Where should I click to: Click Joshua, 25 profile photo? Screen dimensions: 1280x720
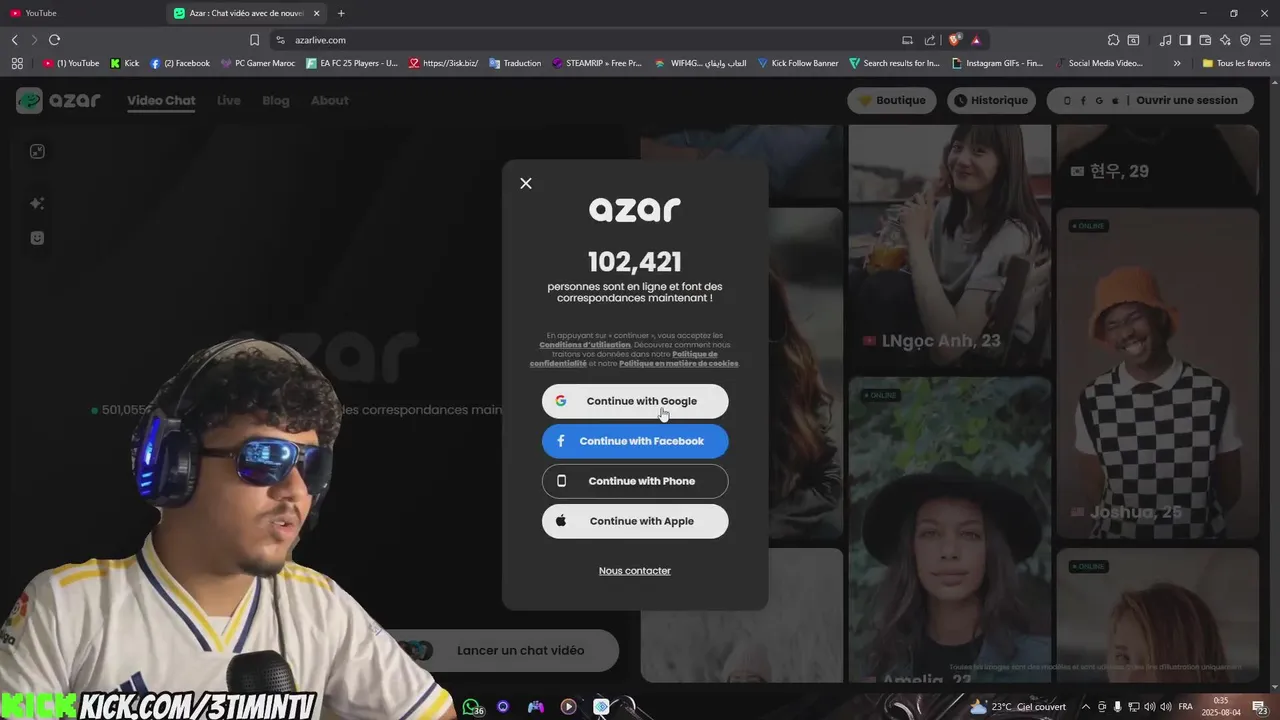[x=1157, y=375]
